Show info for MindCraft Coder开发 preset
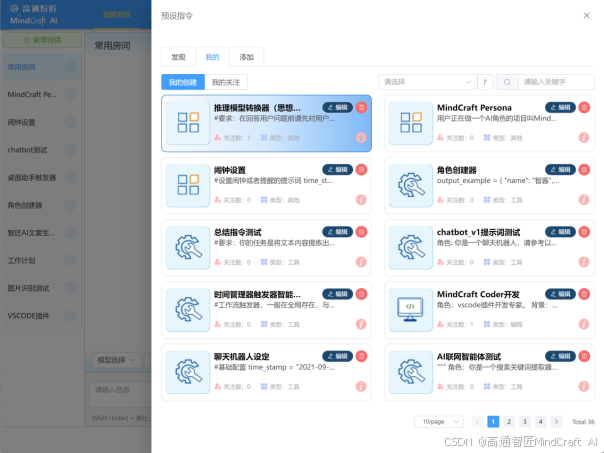Screen dimensions: 604x453 point(584,324)
